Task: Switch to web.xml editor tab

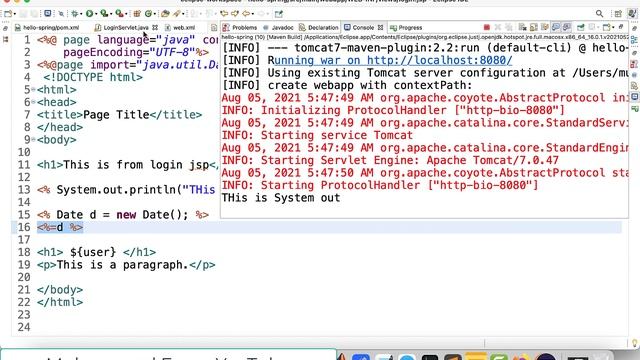Action: [x=180, y=27]
